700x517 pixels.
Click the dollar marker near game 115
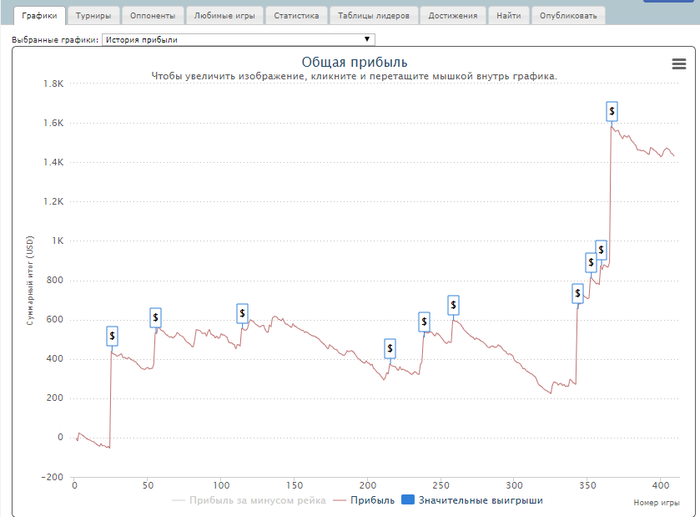pos(242,313)
